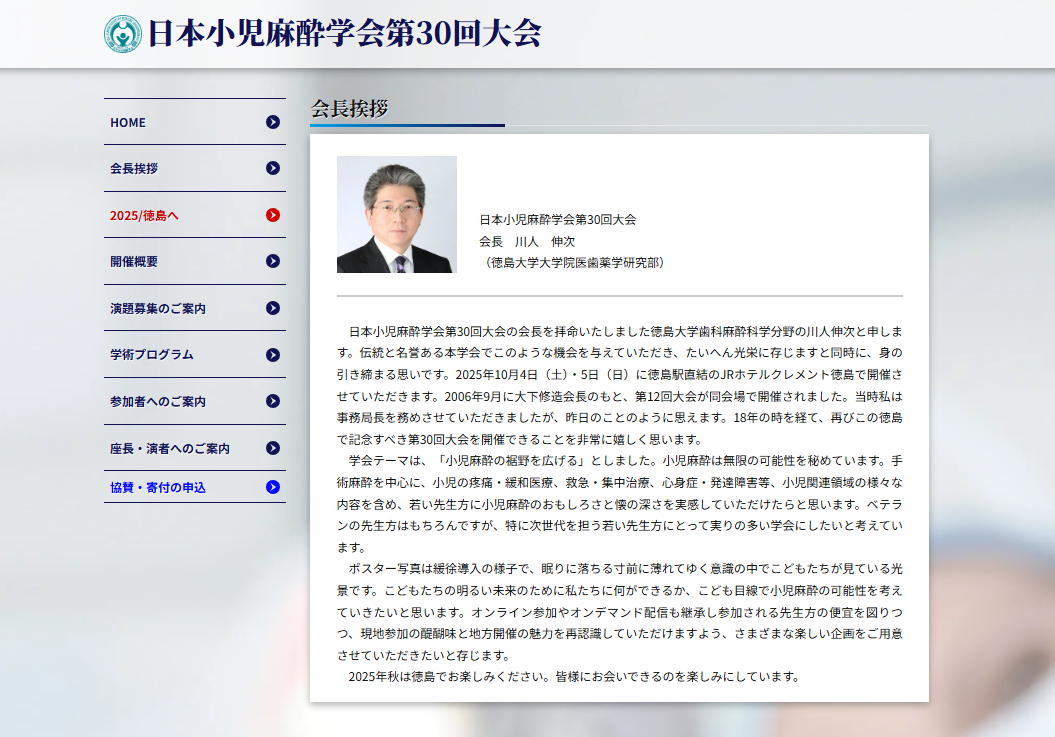Click the red arrow icon beside 2025/徳島へ
This screenshot has height=737, width=1055.
pyautogui.click(x=272, y=215)
